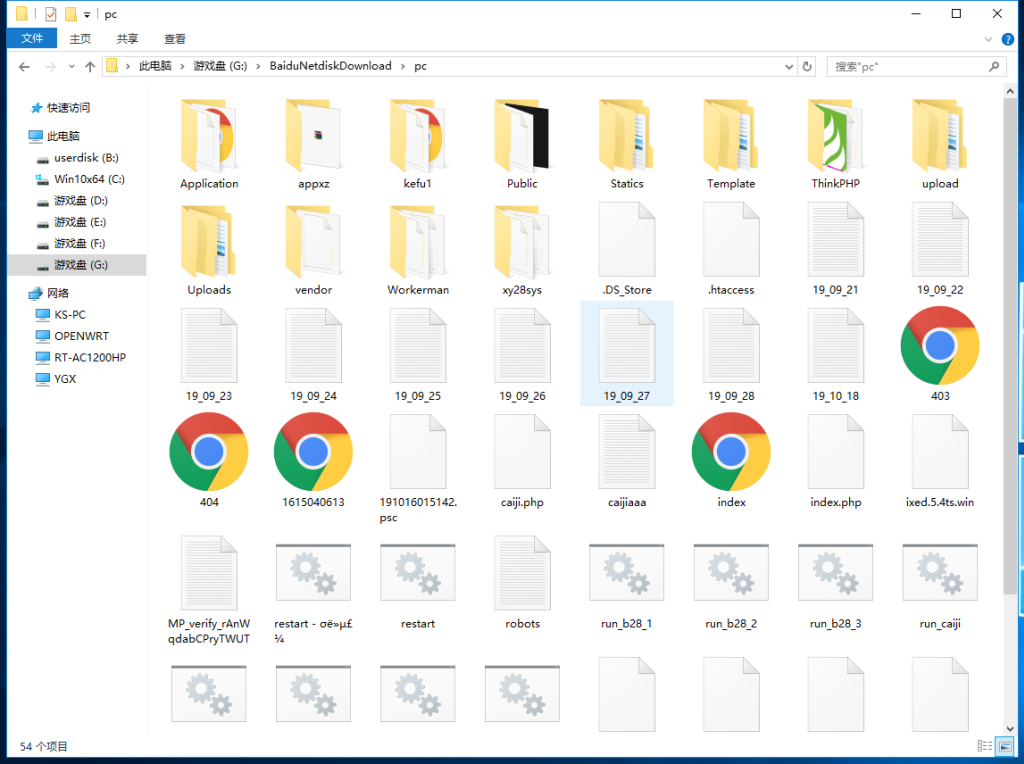This screenshot has width=1024, height=764.
Task: Click 此电脑 in the address path
Action: click(155, 66)
